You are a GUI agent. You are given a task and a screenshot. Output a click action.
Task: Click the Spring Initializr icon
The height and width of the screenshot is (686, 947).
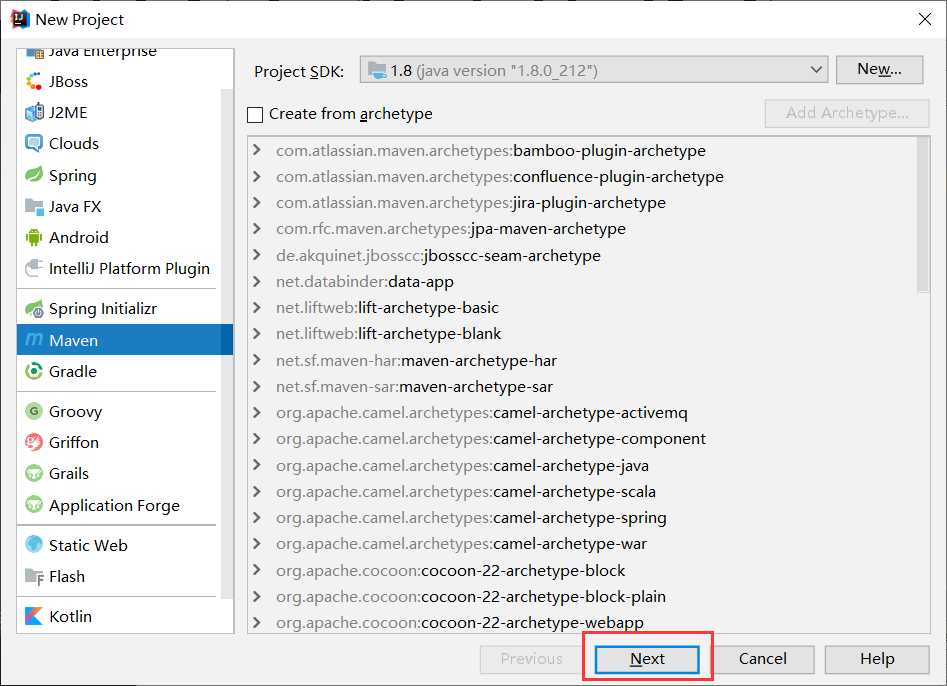(34, 309)
